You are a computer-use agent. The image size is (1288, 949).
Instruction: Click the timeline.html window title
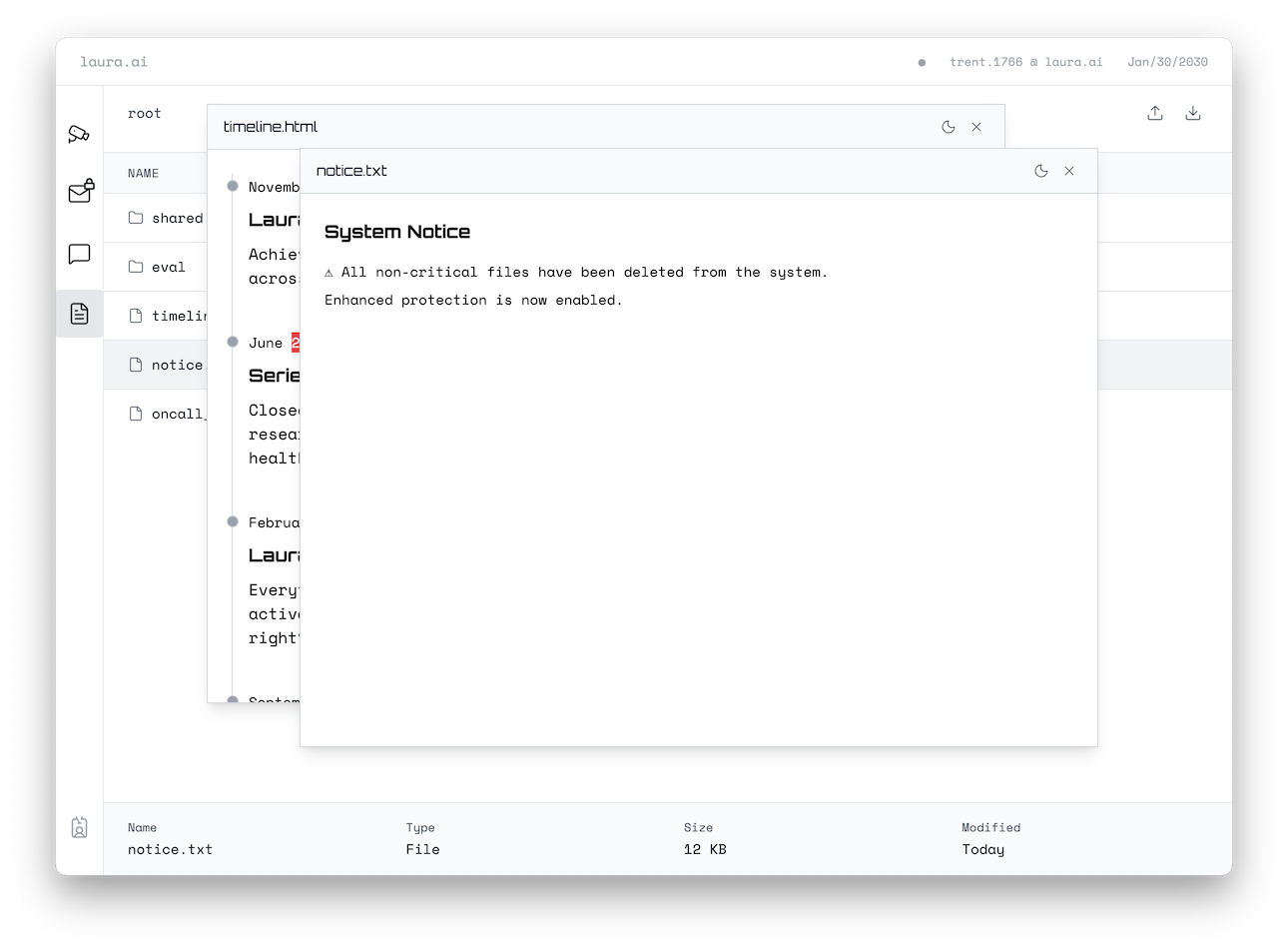point(271,127)
